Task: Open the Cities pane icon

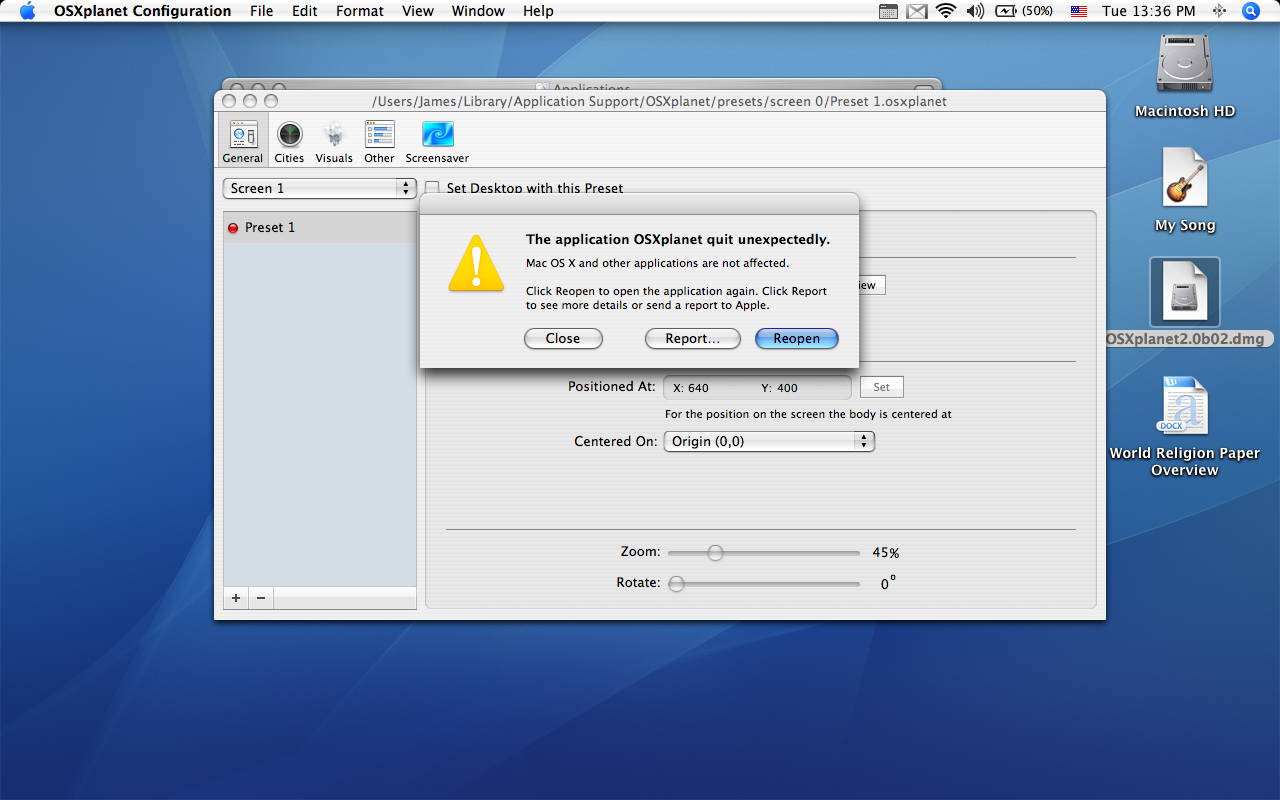Action: point(289,141)
